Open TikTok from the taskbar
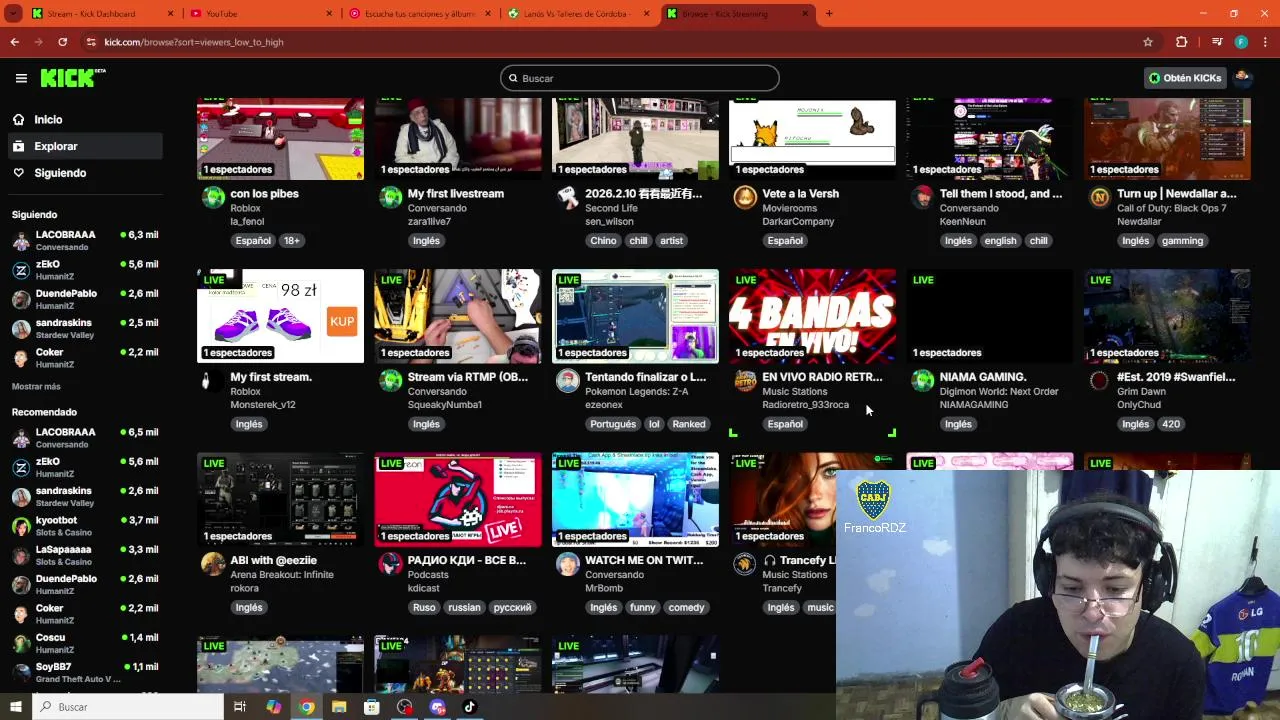The width and height of the screenshot is (1280, 720). coord(470,707)
